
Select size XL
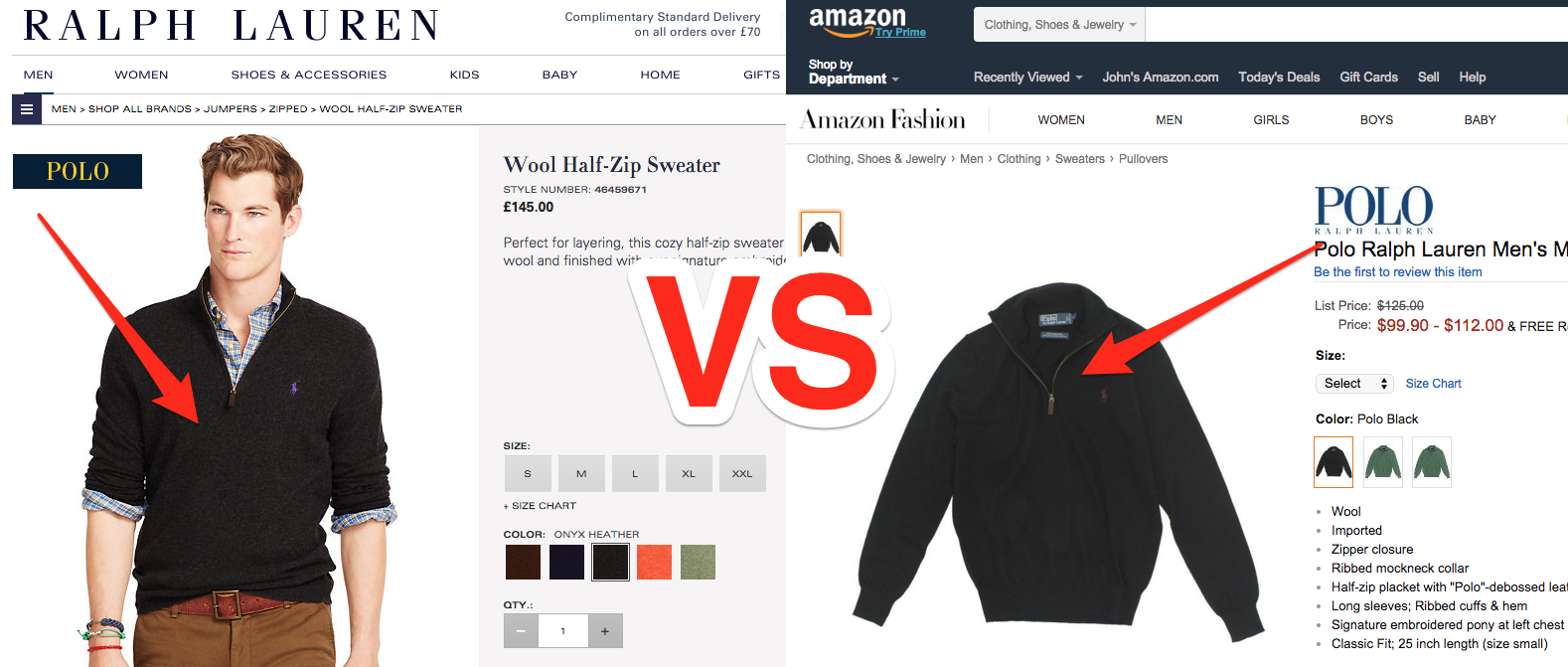click(x=689, y=474)
